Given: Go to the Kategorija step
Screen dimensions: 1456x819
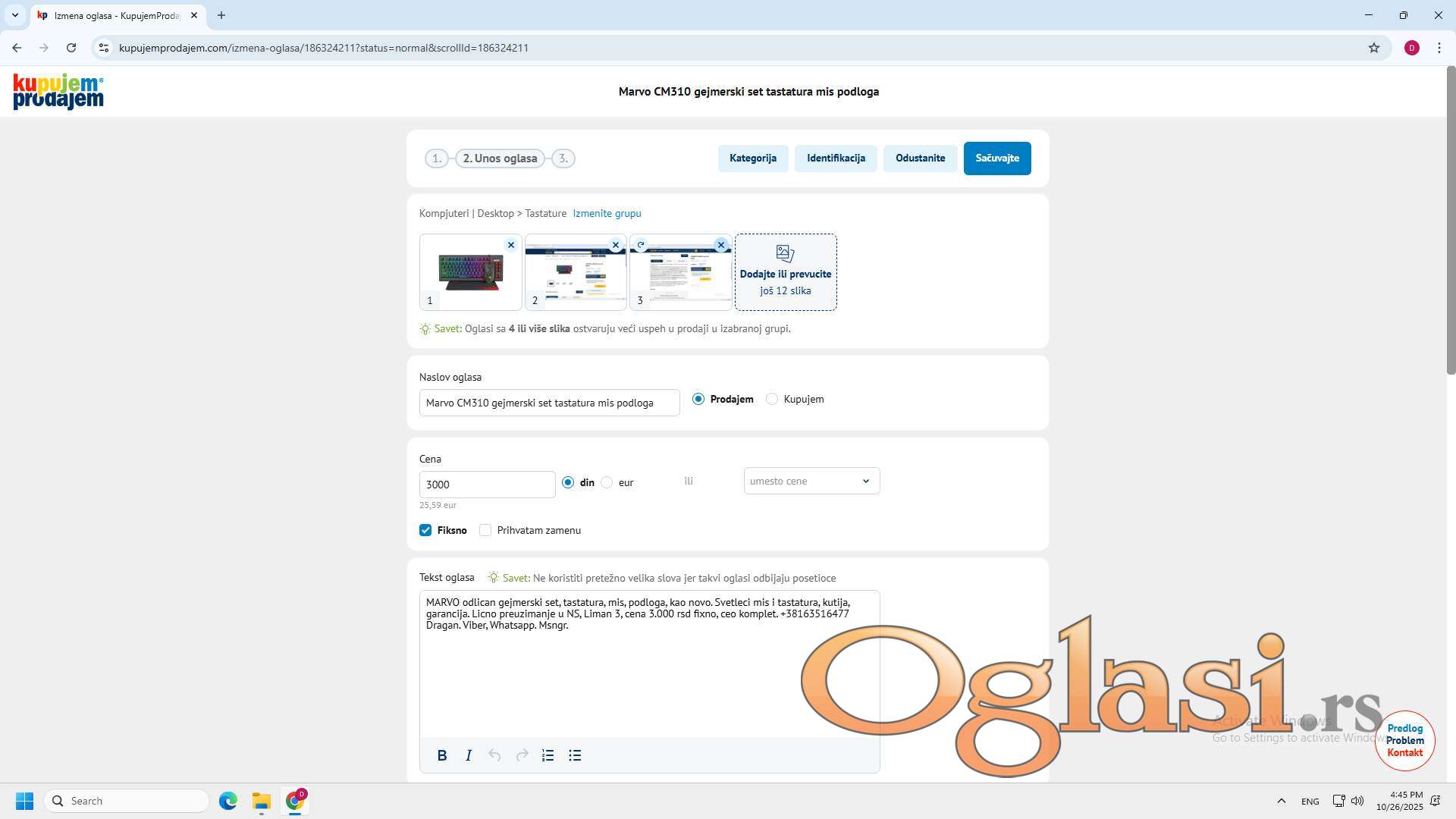Looking at the screenshot, I should click(x=752, y=158).
